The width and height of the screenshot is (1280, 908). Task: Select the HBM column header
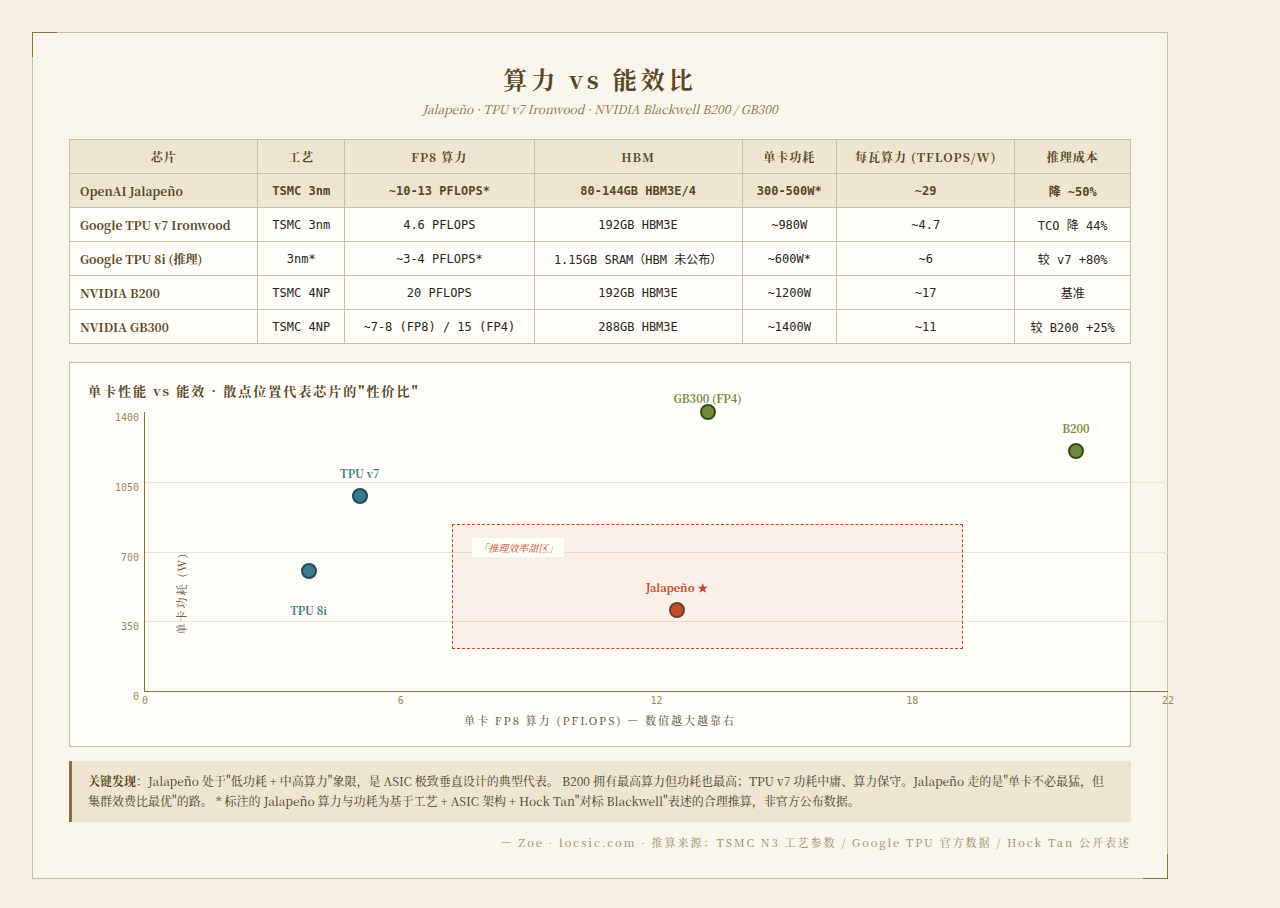(638, 157)
